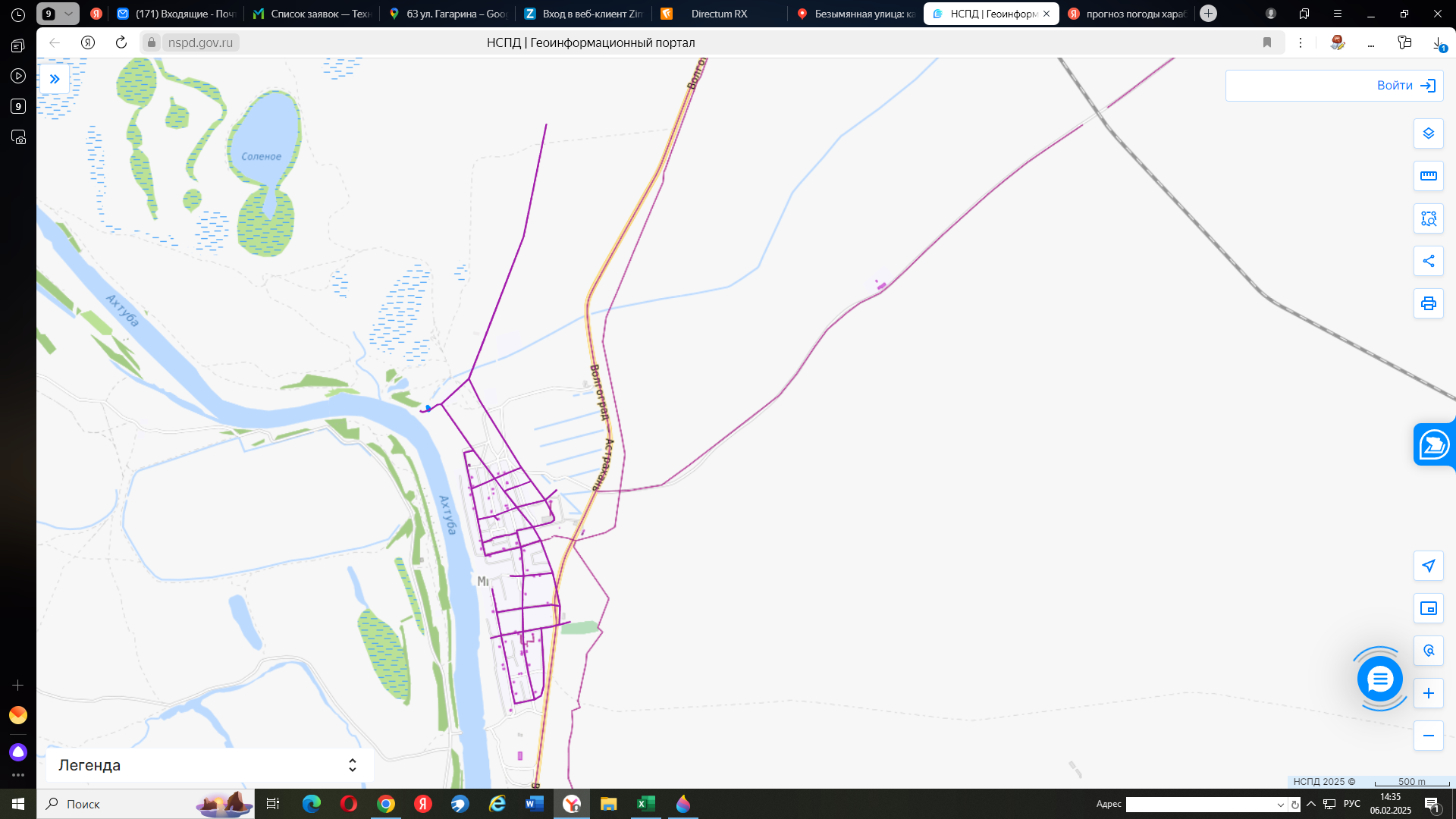The height and width of the screenshot is (819, 1456).
Task: Reload the page with refresh icon
Action: 121,42
